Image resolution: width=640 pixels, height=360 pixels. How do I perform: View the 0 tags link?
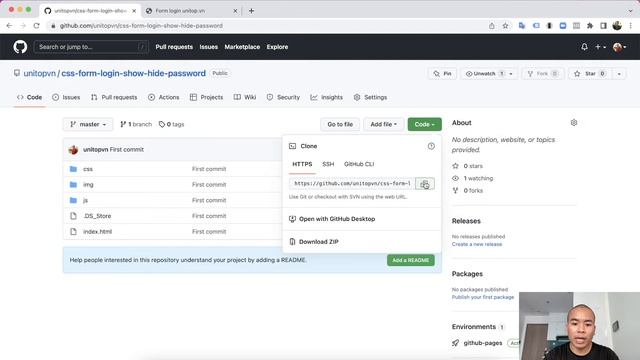(171, 124)
